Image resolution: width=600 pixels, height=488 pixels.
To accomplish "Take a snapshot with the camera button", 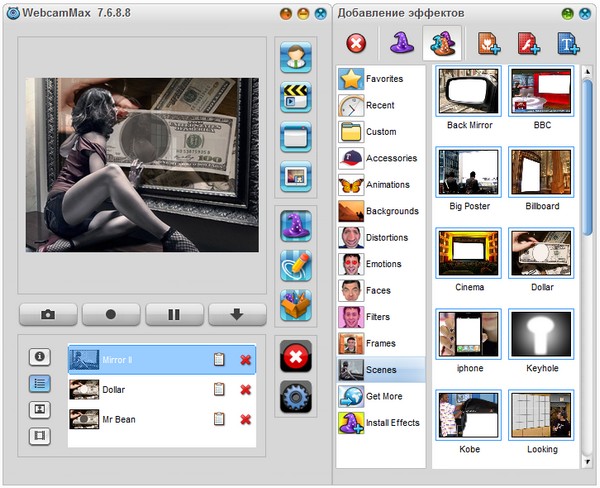I will pos(48,314).
